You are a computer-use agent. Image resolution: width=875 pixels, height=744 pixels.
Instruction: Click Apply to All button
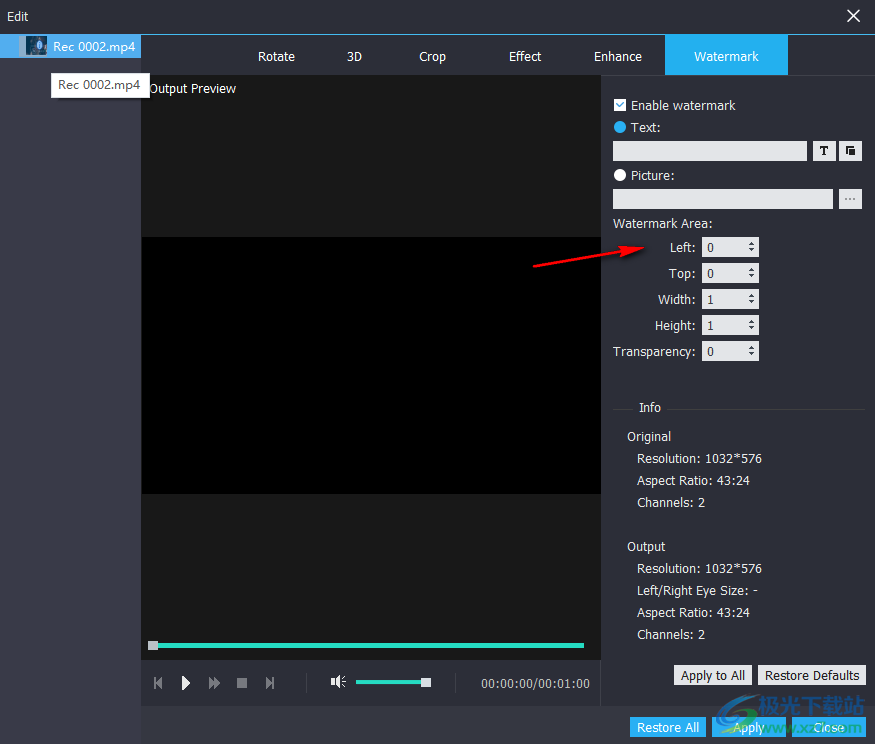[x=713, y=675]
